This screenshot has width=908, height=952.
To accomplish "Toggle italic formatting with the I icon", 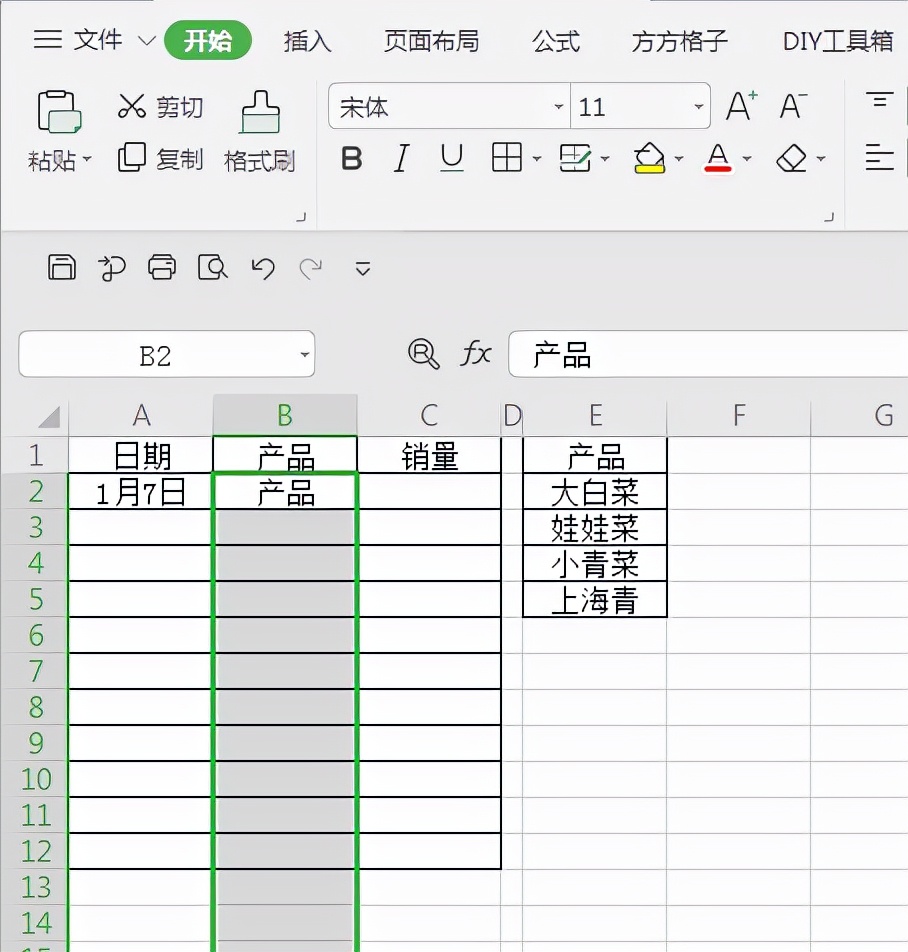I will click(x=400, y=158).
